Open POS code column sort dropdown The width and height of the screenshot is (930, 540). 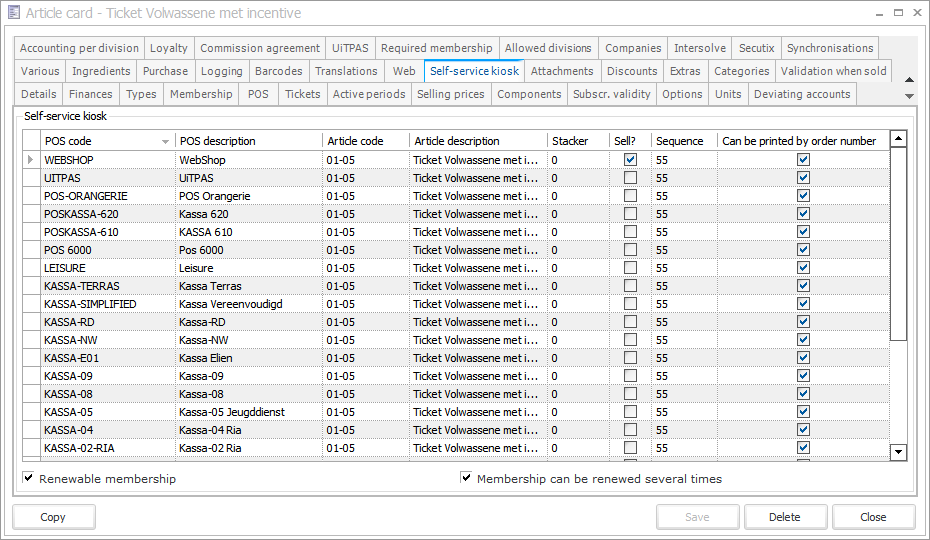click(165, 142)
